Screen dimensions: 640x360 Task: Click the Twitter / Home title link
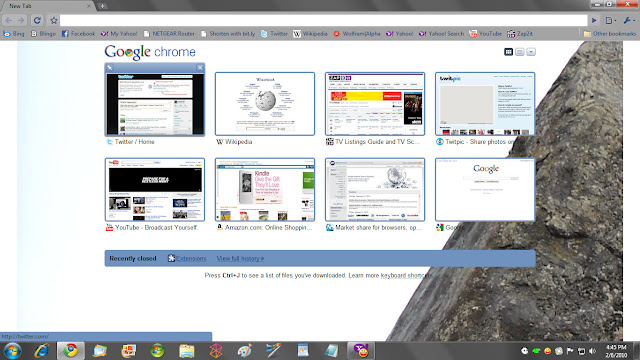click(135, 142)
